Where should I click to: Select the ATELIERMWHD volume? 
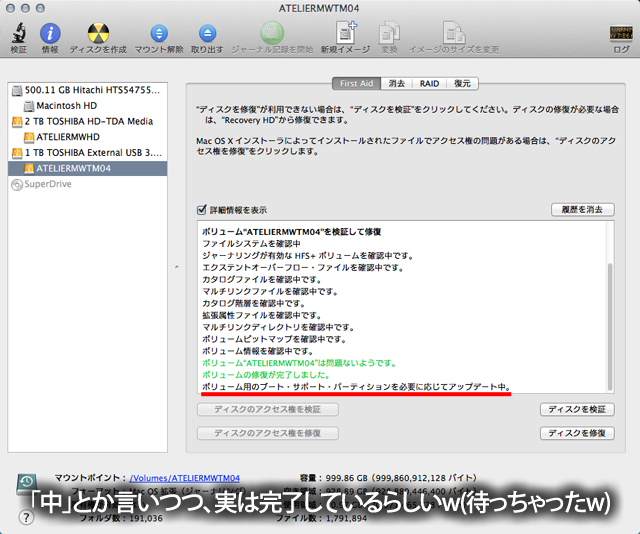87,137
